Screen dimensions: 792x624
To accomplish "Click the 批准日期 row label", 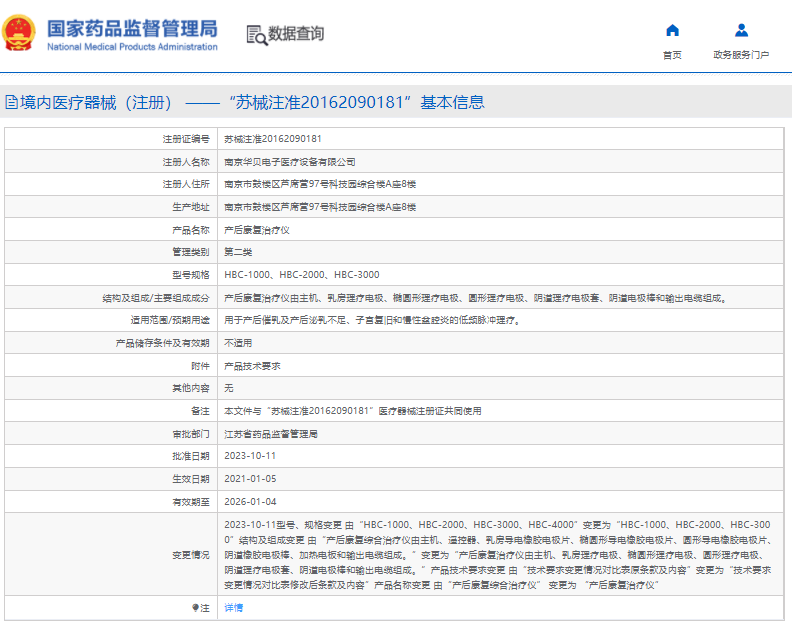I will point(190,456).
